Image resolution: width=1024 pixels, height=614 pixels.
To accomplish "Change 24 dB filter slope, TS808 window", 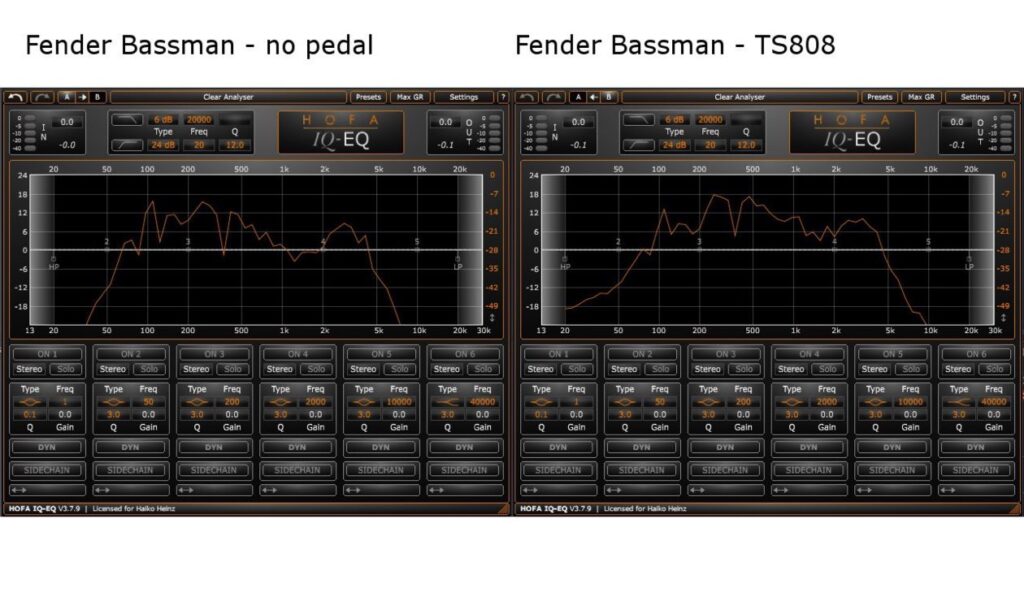I will coord(674,145).
